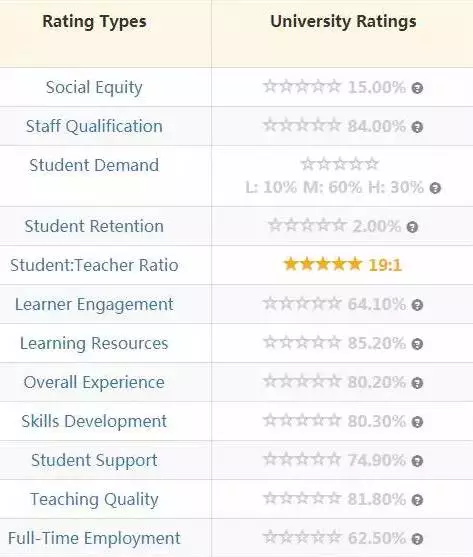Click the grey stars in Student Demand row

(x=340, y=164)
